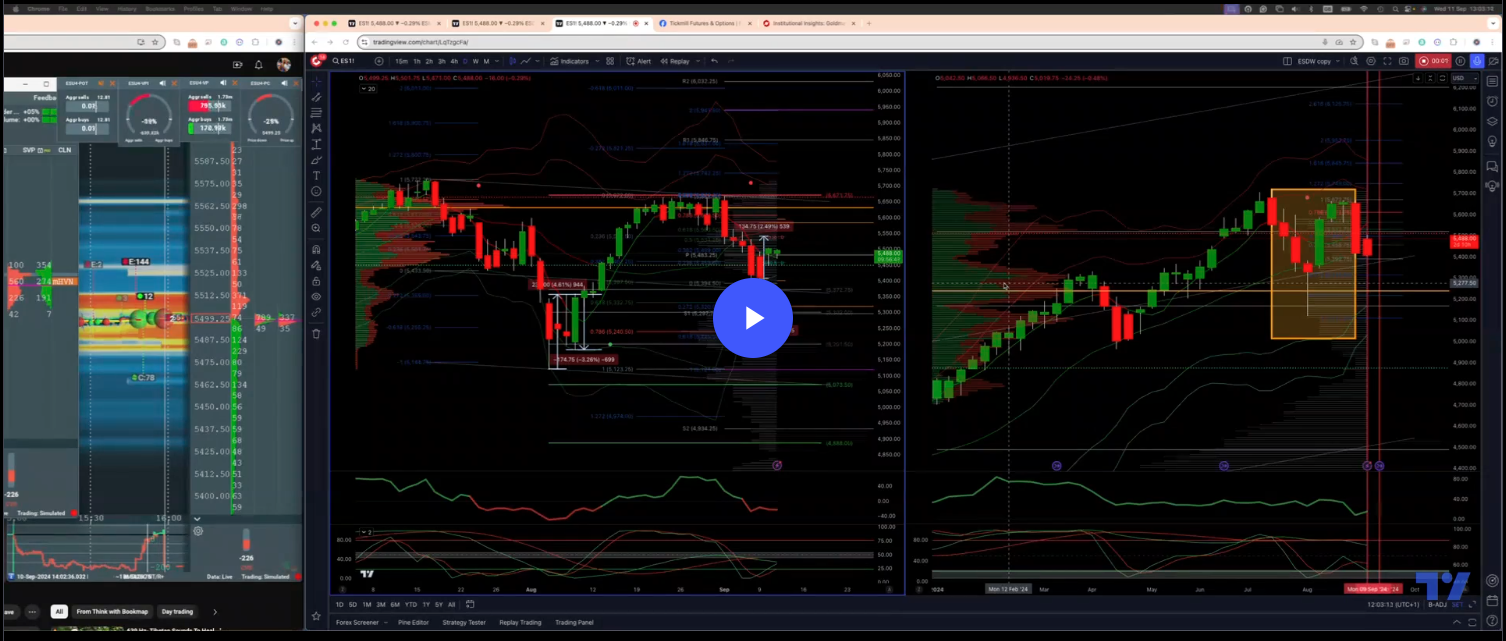Collapse the indicator legend showing 20

pyautogui.click(x=366, y=89)
